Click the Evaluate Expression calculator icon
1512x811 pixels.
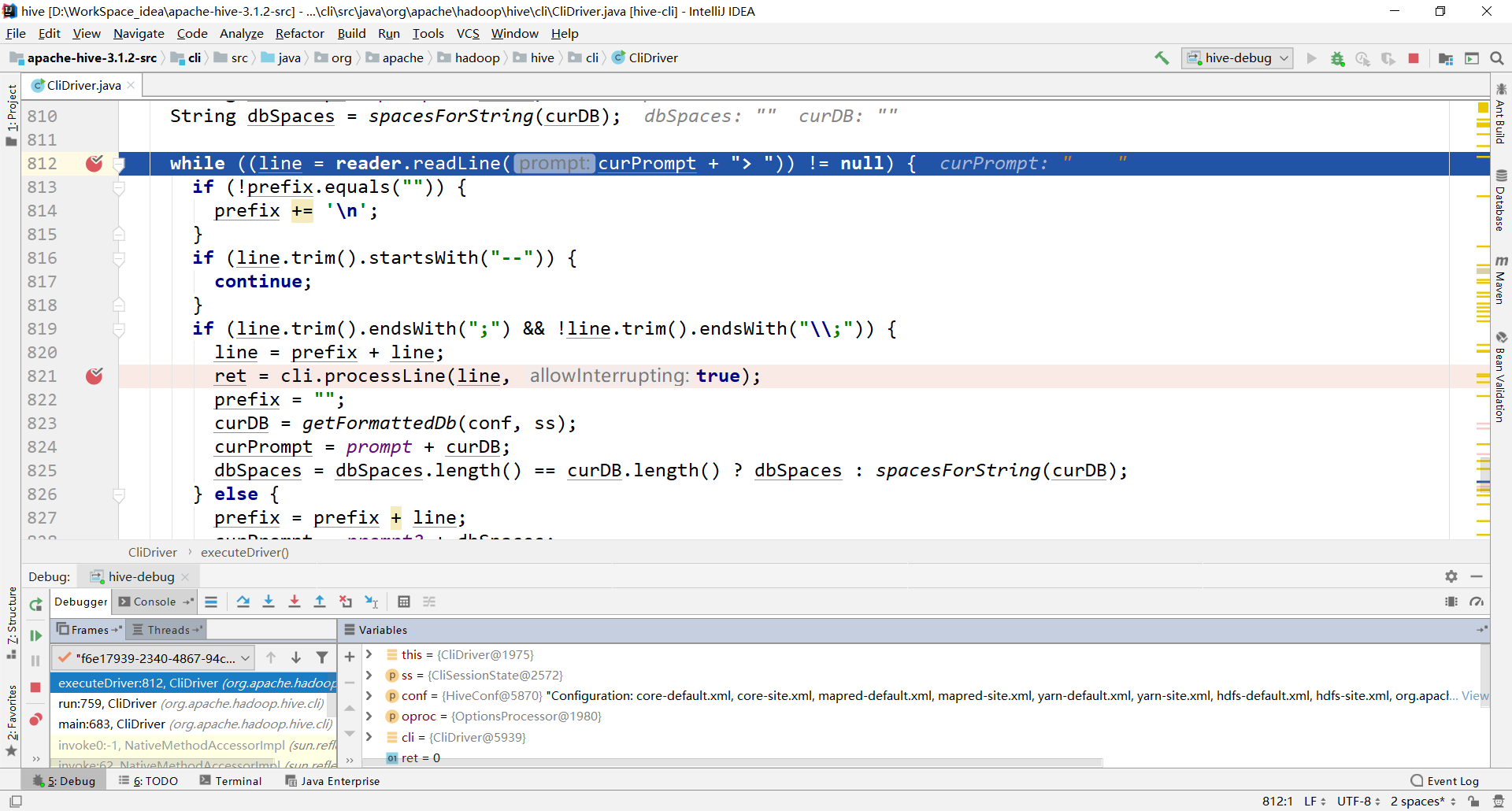[x=404, y=602]
